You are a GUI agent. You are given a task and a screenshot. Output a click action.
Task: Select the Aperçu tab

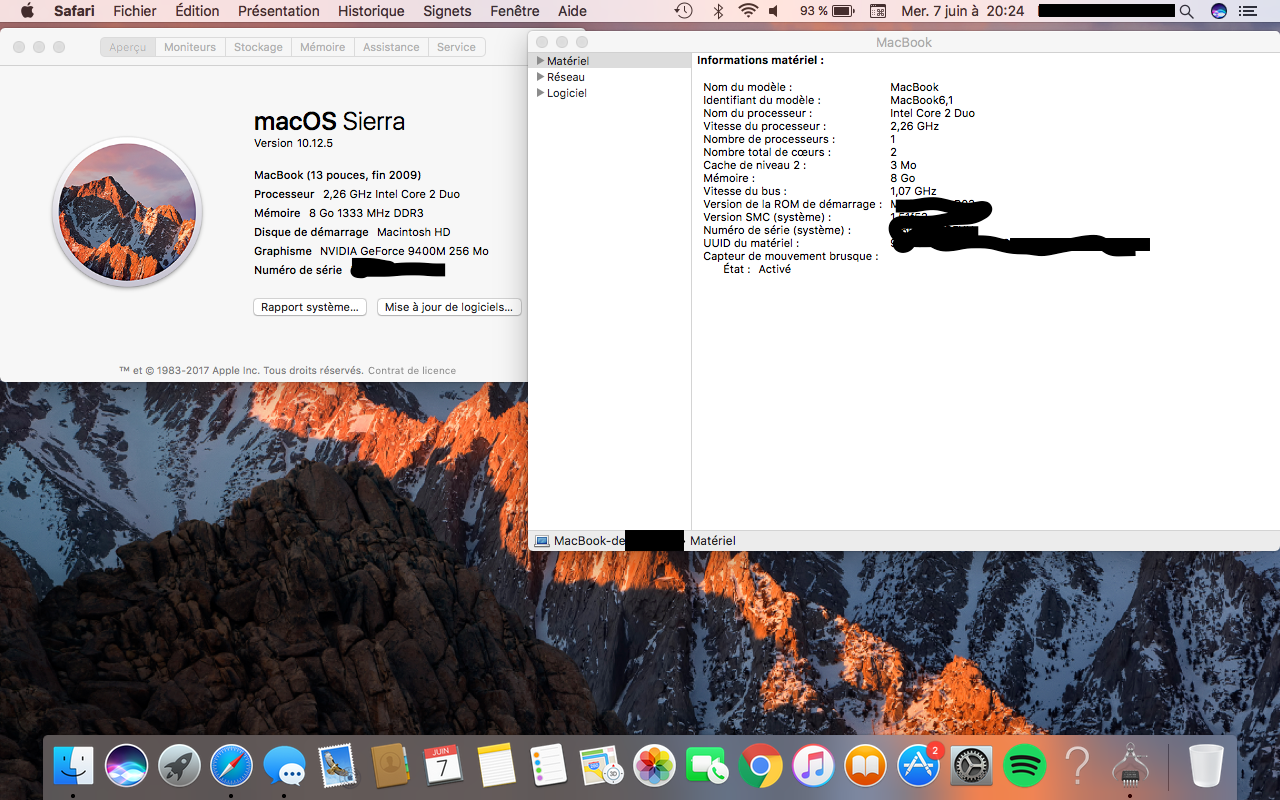coord(128,47)
